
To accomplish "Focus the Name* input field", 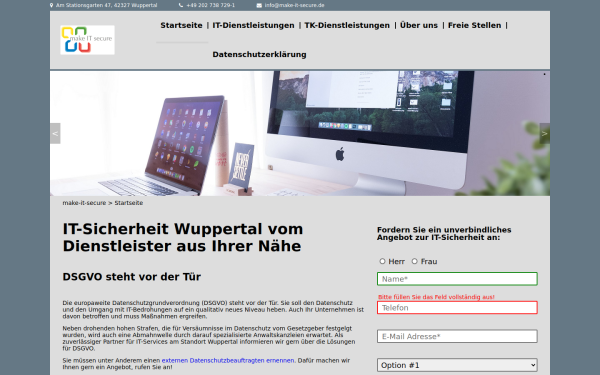I will point(457,279).
